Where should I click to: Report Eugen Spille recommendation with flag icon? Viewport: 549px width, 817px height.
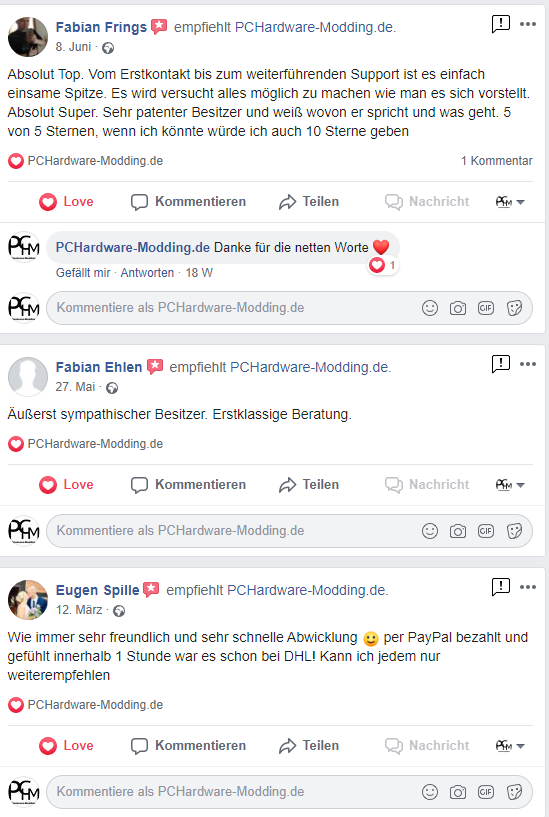(501, 587)
